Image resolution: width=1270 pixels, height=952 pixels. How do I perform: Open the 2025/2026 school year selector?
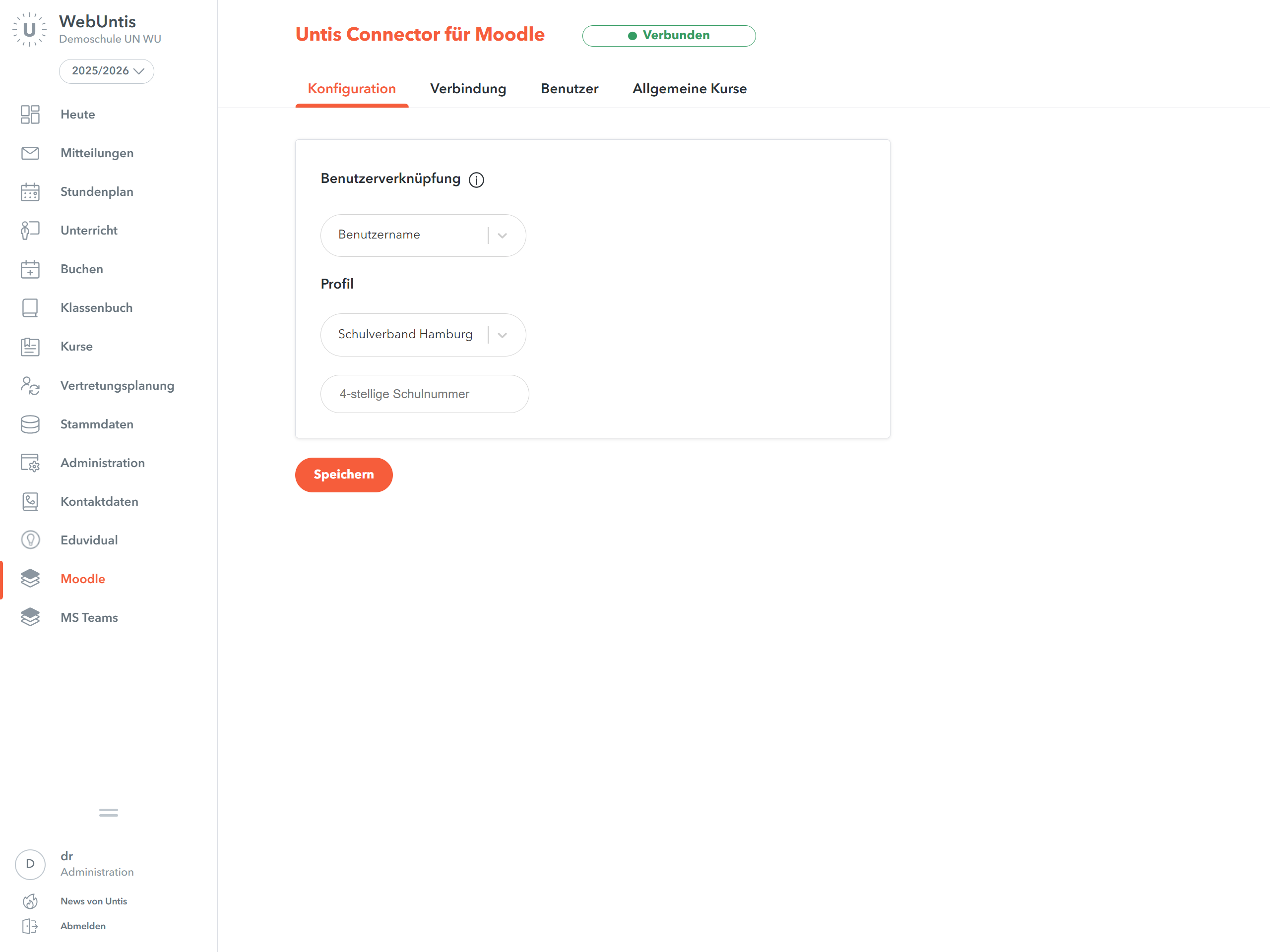pos(107,71)
